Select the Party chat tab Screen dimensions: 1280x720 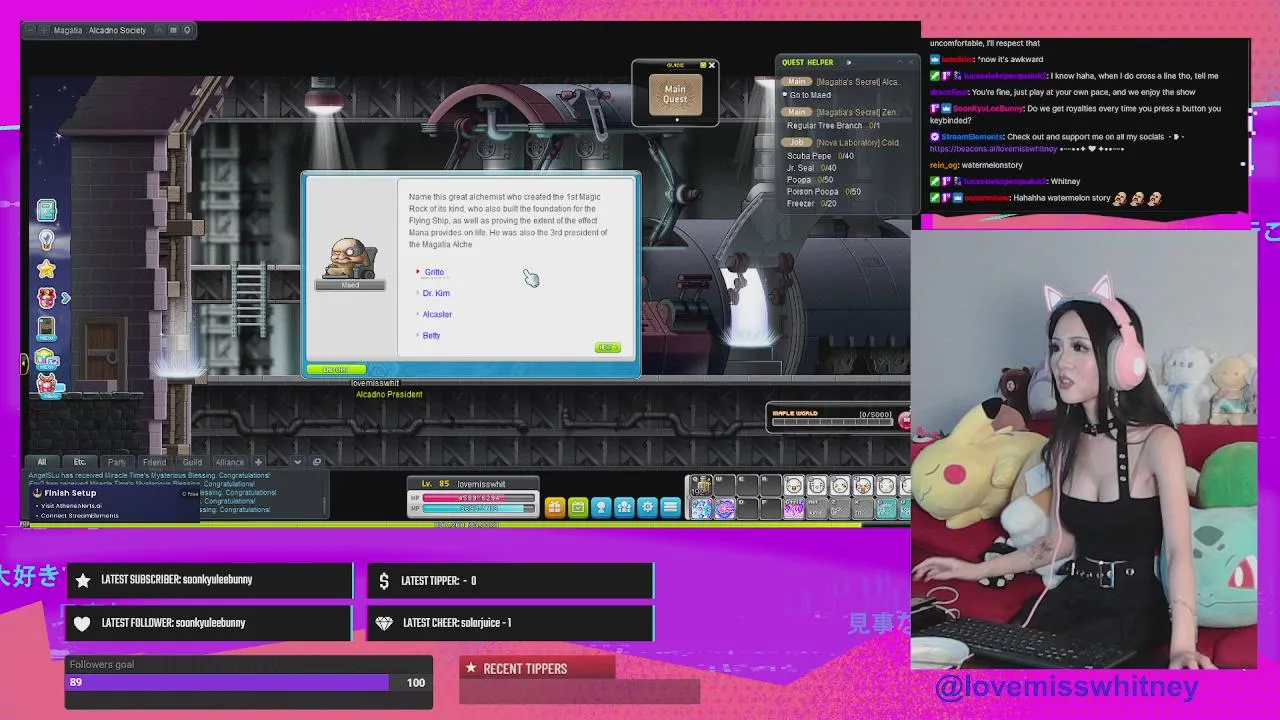point(117,462)
